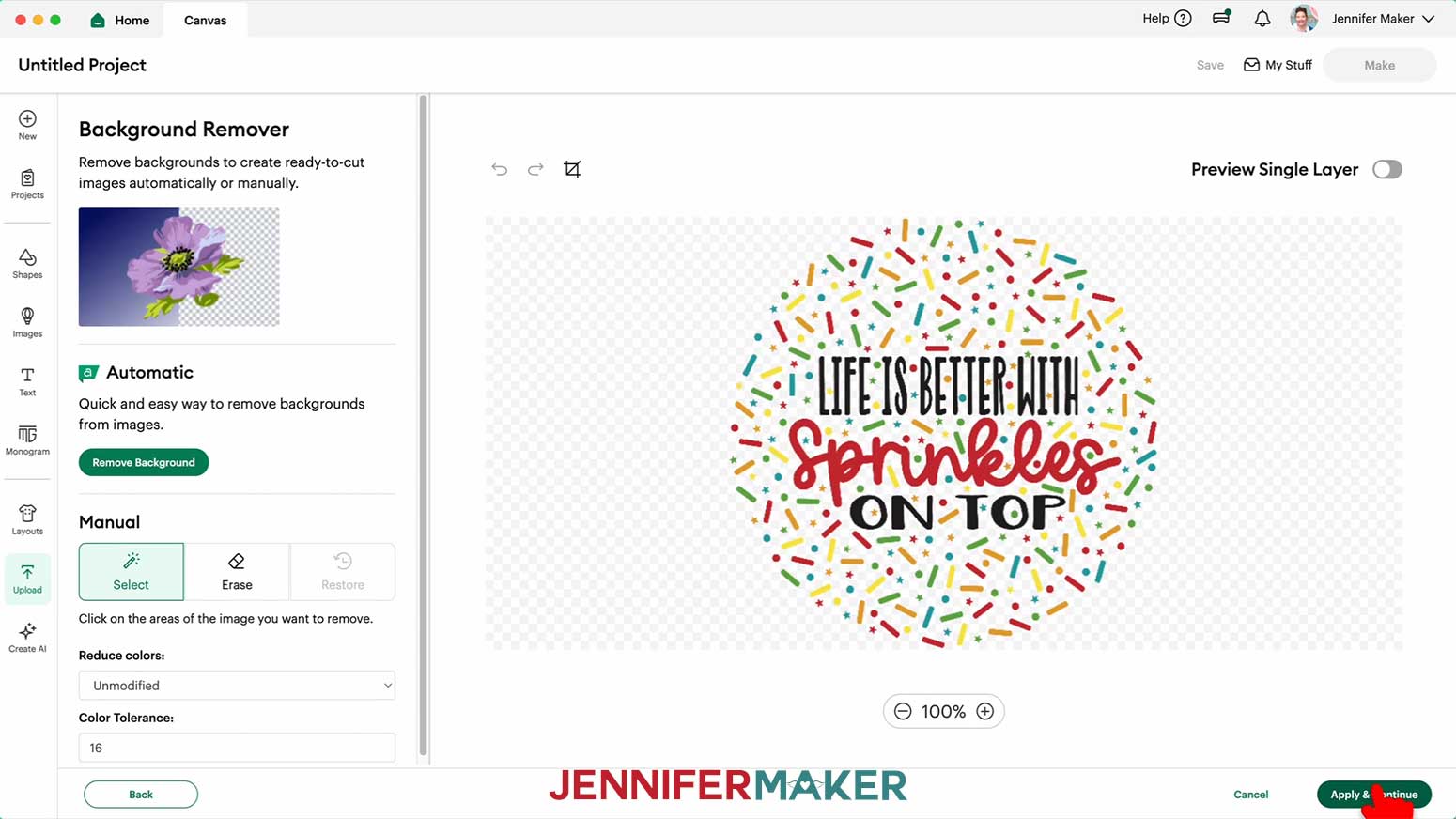Viewport: 1456px width, 819px height.
Task: Open Create AI in sidebar
Action: 27,637
